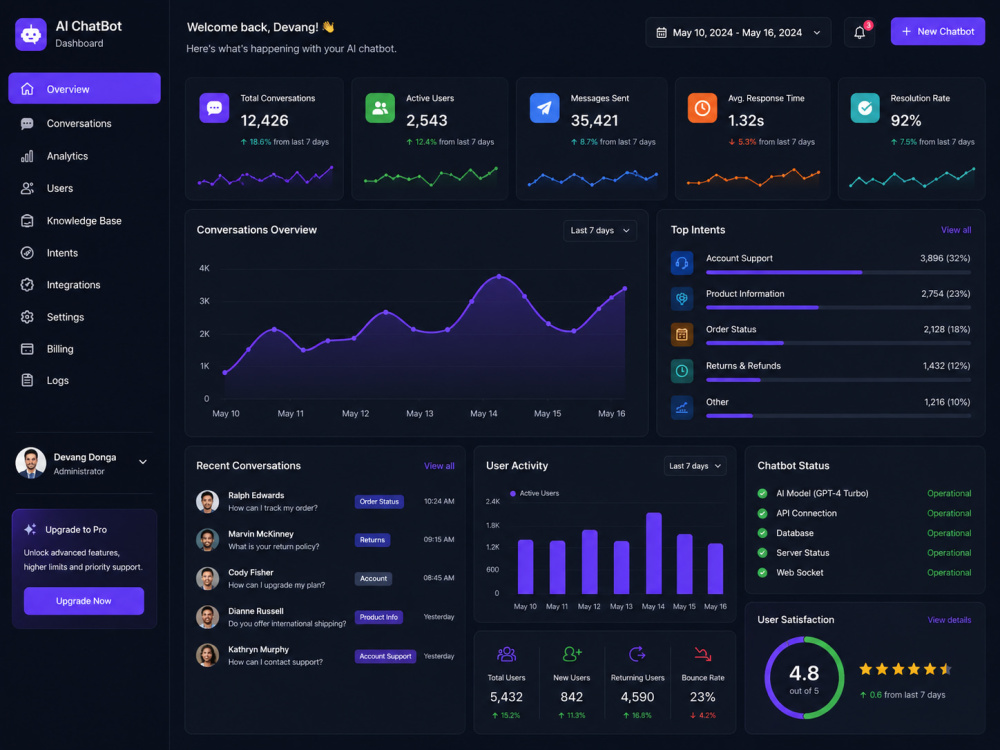The width and height of the screenshot is (1000, 750).
Task: Open the Analytics sidebar page
Action: point(84,156)
